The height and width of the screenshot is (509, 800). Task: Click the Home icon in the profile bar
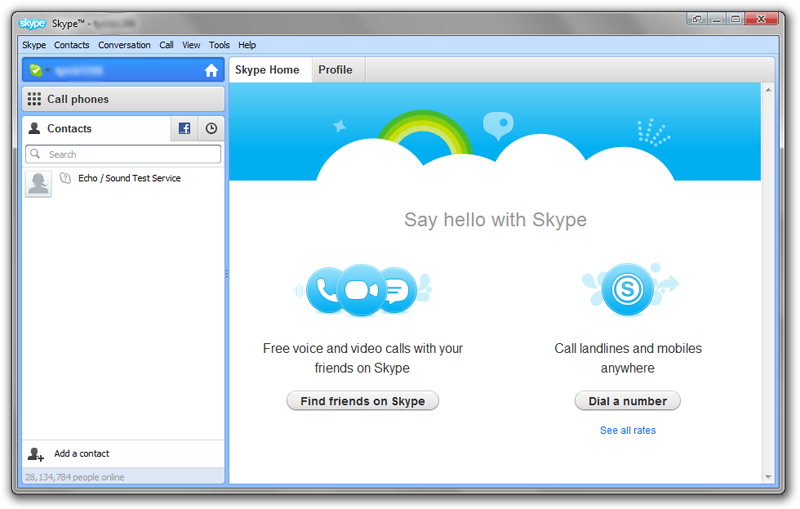point(211,70)
